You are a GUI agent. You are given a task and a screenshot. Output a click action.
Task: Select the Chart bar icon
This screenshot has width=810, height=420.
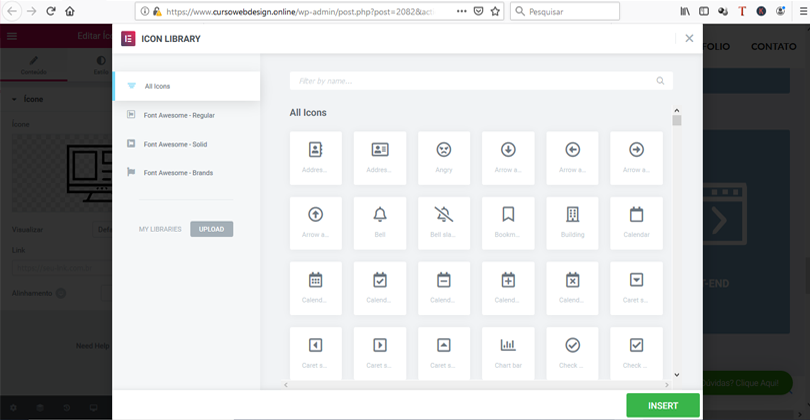(508, 353)
